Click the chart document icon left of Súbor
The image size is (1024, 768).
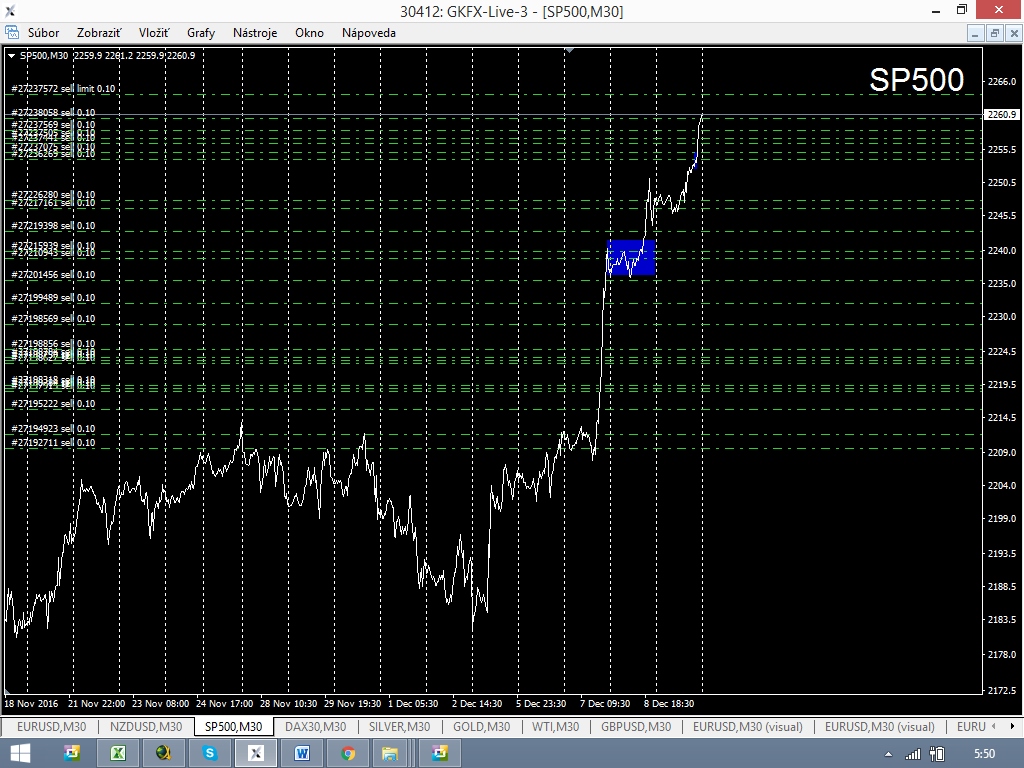[12, 32]
